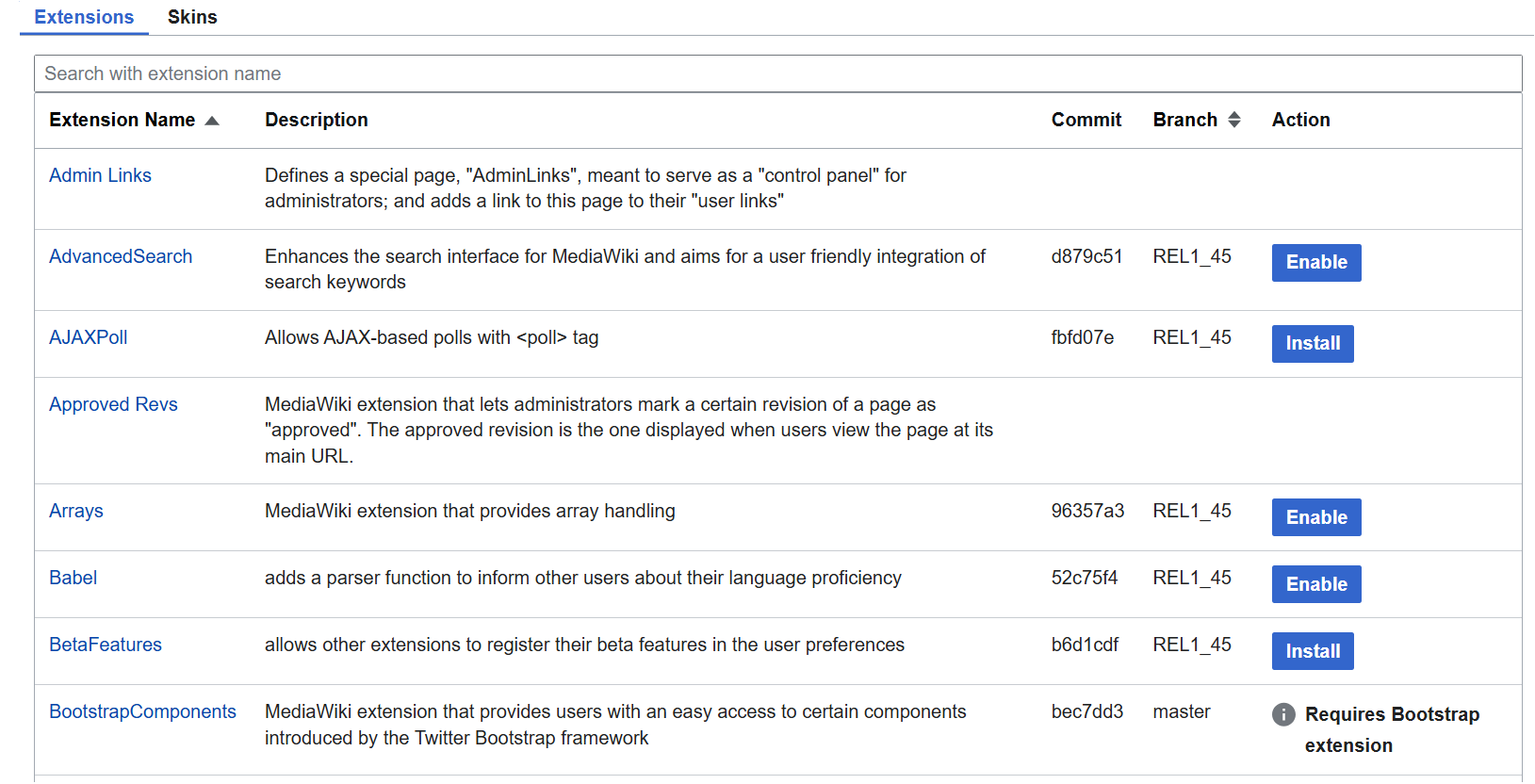The width and height of the screenshot is (1535, 784).
Task: Click BetaFeatures description about user preferences
Action: point(584,645)
